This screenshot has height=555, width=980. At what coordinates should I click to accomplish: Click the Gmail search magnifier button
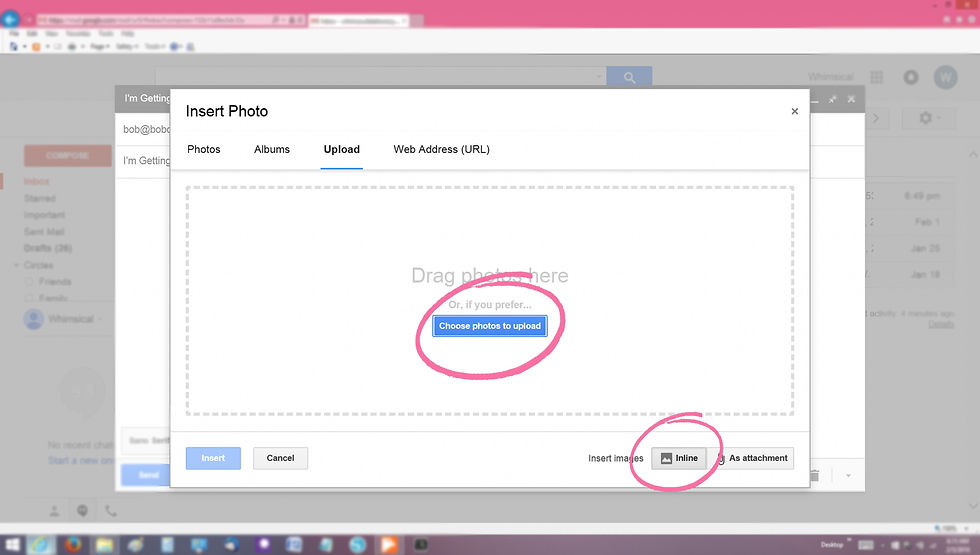(629, 78)
